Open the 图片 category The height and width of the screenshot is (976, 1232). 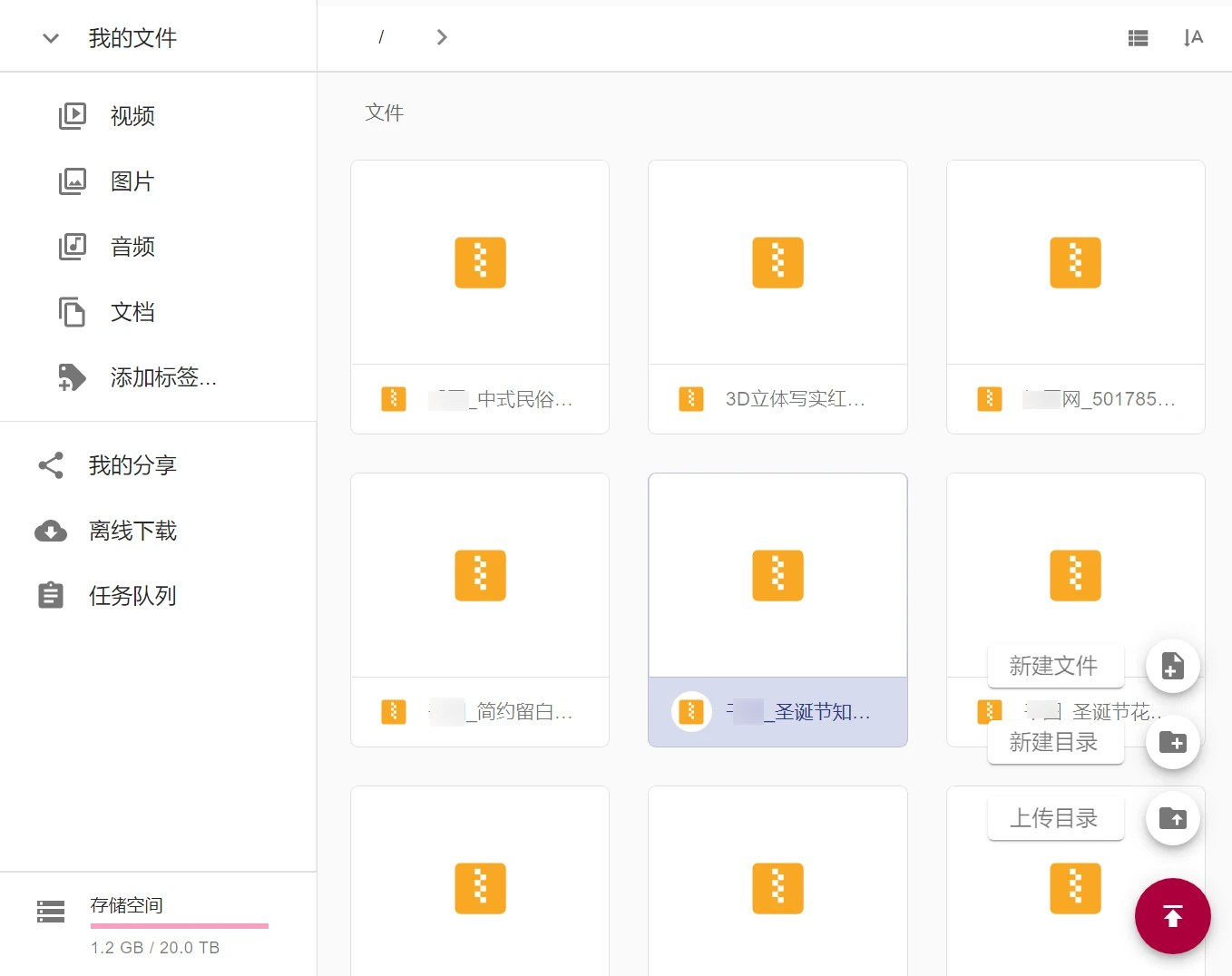[x=132, y=181]
